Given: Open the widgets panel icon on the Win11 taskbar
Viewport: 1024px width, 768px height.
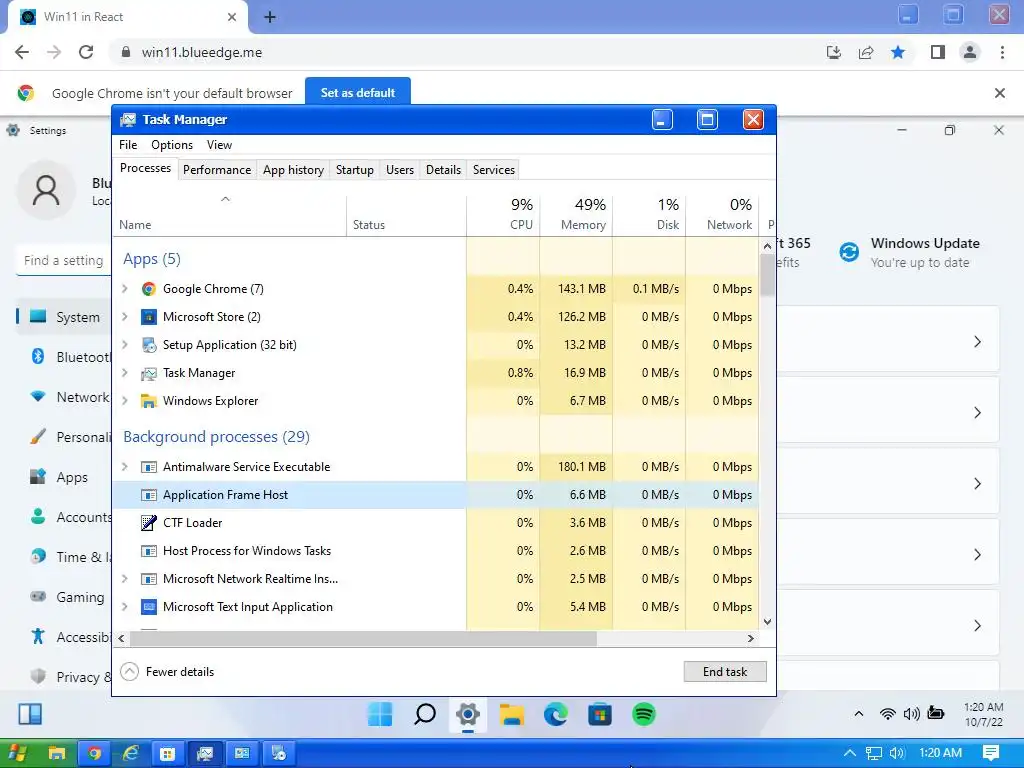Looking at the screenshot, I should tap(30, 714).
